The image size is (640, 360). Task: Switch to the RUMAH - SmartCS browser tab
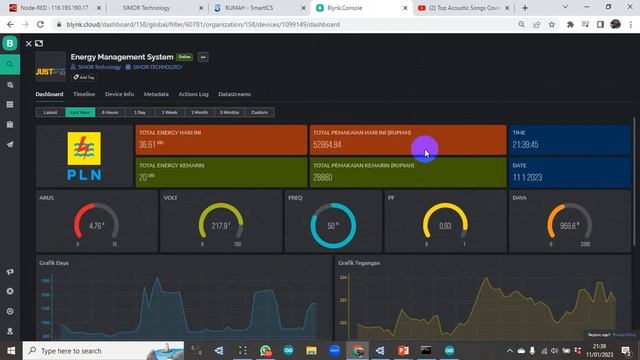point(260,8)
